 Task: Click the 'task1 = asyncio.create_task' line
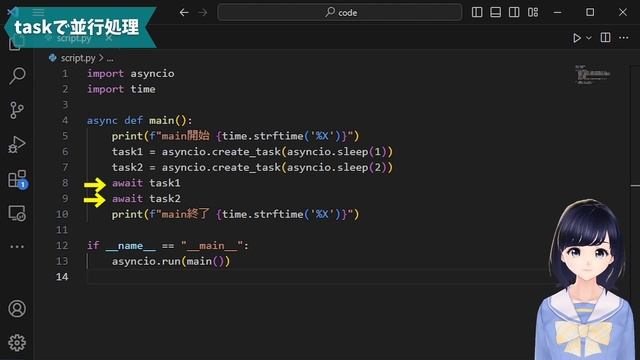pyautogui.click(x=252, y=151)
